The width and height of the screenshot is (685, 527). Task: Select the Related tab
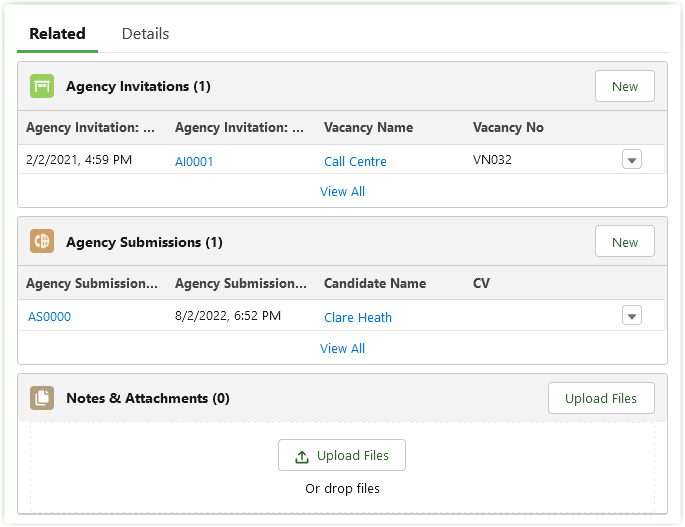(x=57, y=34)
